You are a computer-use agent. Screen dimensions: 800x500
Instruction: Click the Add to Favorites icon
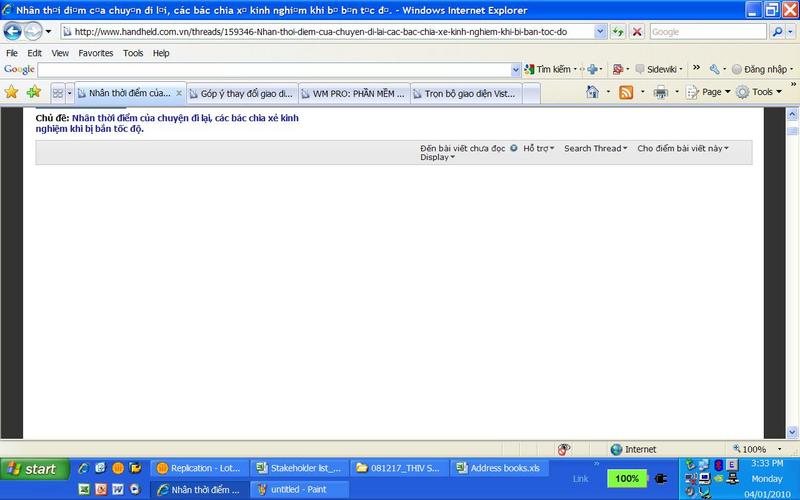pyautogui.click(x=33, y=92)
